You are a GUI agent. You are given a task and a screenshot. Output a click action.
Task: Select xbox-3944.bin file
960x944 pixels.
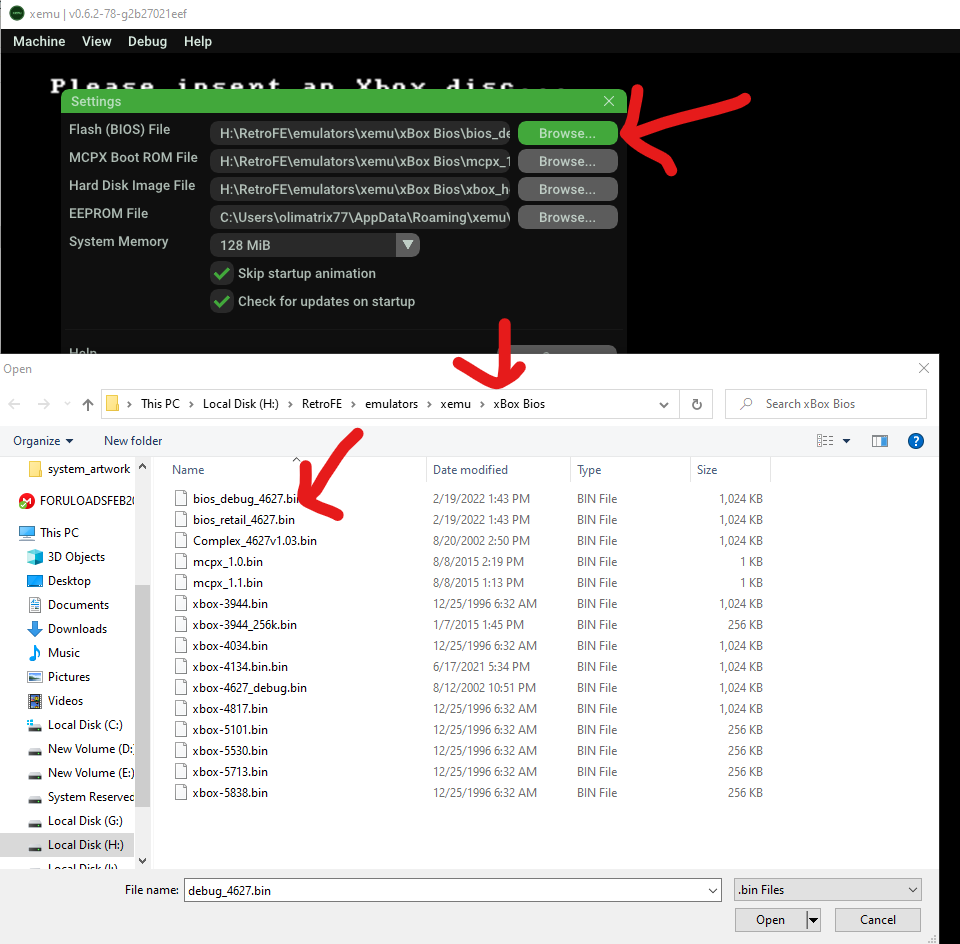tap(230, 604)
